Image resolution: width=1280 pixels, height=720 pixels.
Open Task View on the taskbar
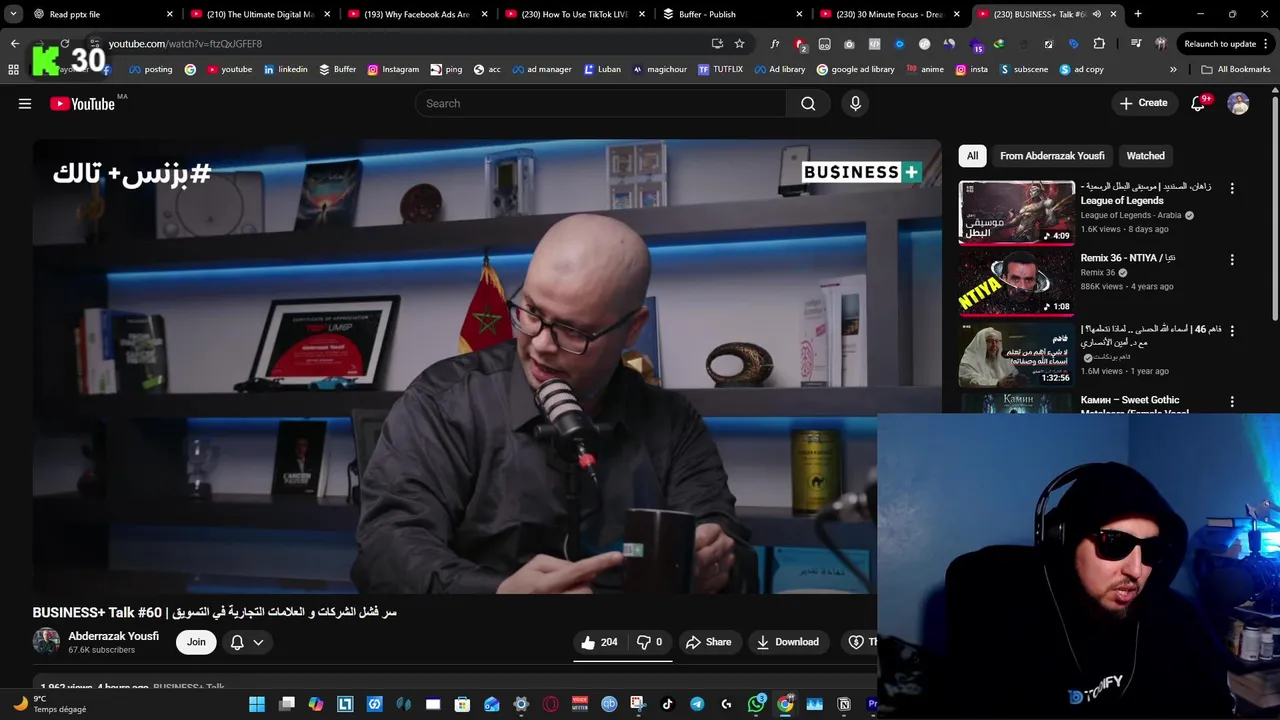click(x=287, y=704)
